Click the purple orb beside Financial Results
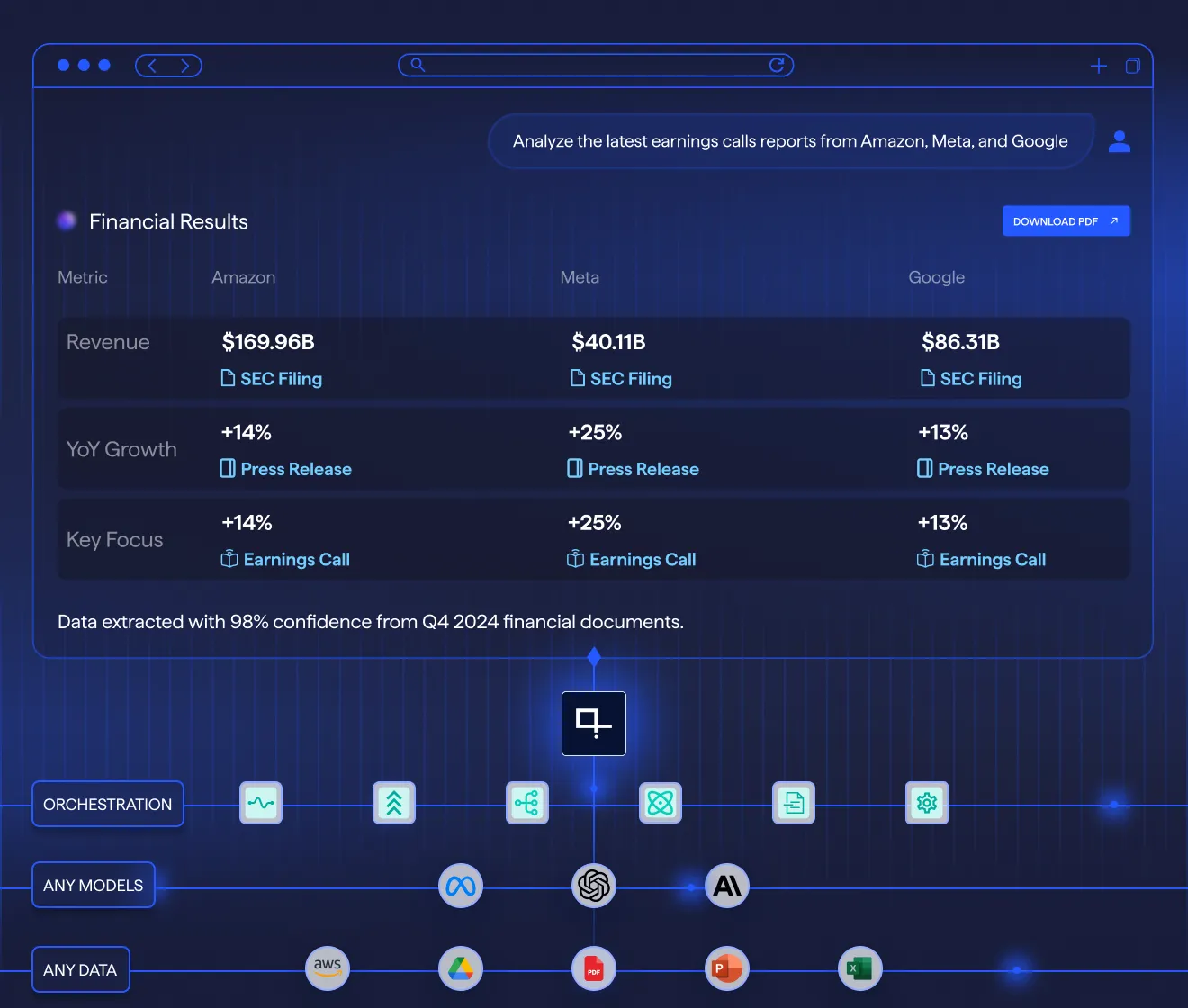This screenshot has height=1008, width=1188. pyautogui.click(x=67, y=220)
